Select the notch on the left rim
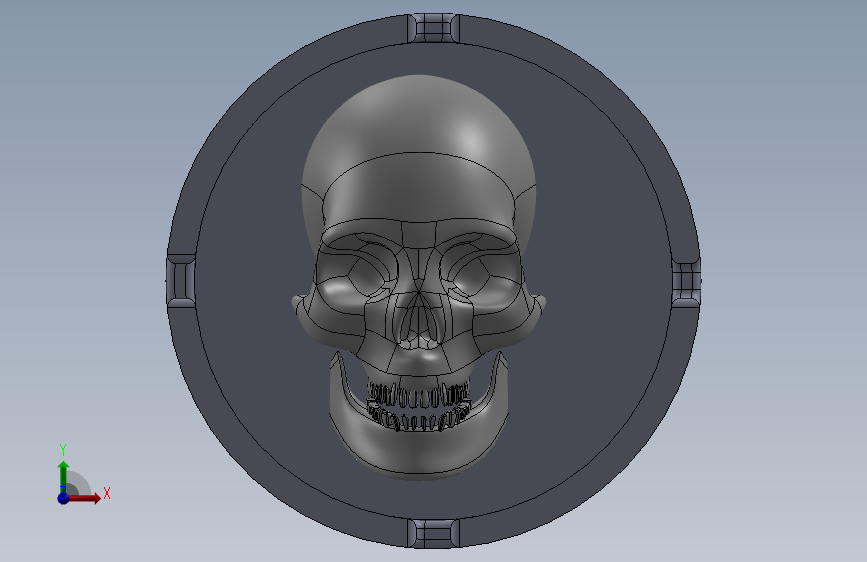 point(181,281)
